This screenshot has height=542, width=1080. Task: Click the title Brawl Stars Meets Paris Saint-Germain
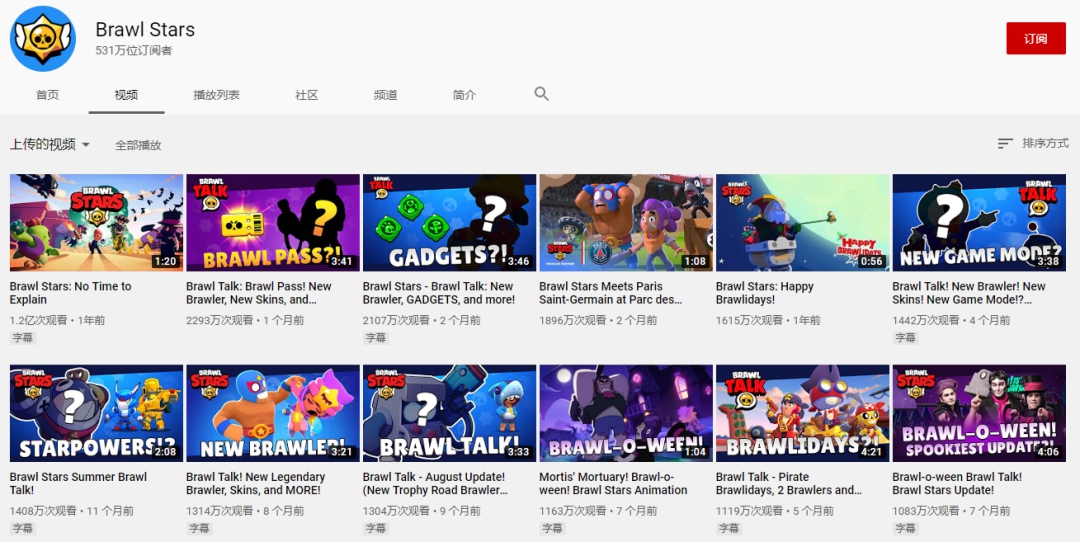tap(611, 293)
